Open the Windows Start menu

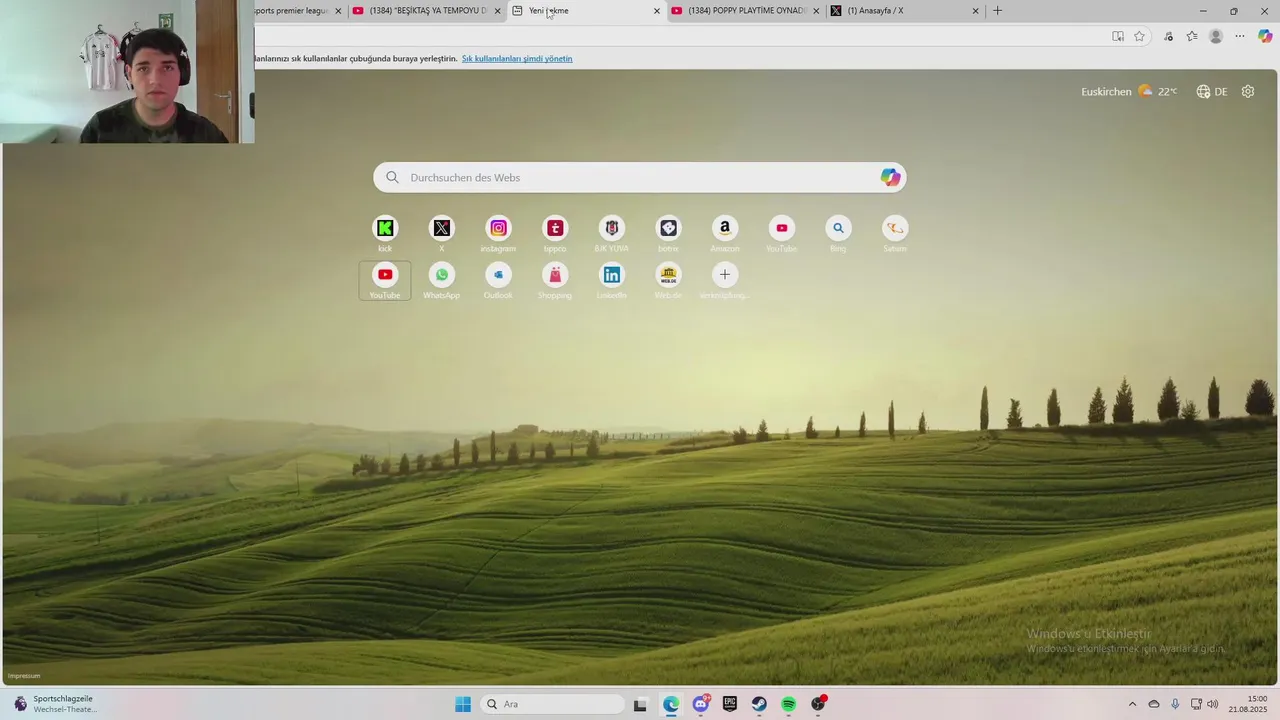pyautogui.click(x=463, y=704)
